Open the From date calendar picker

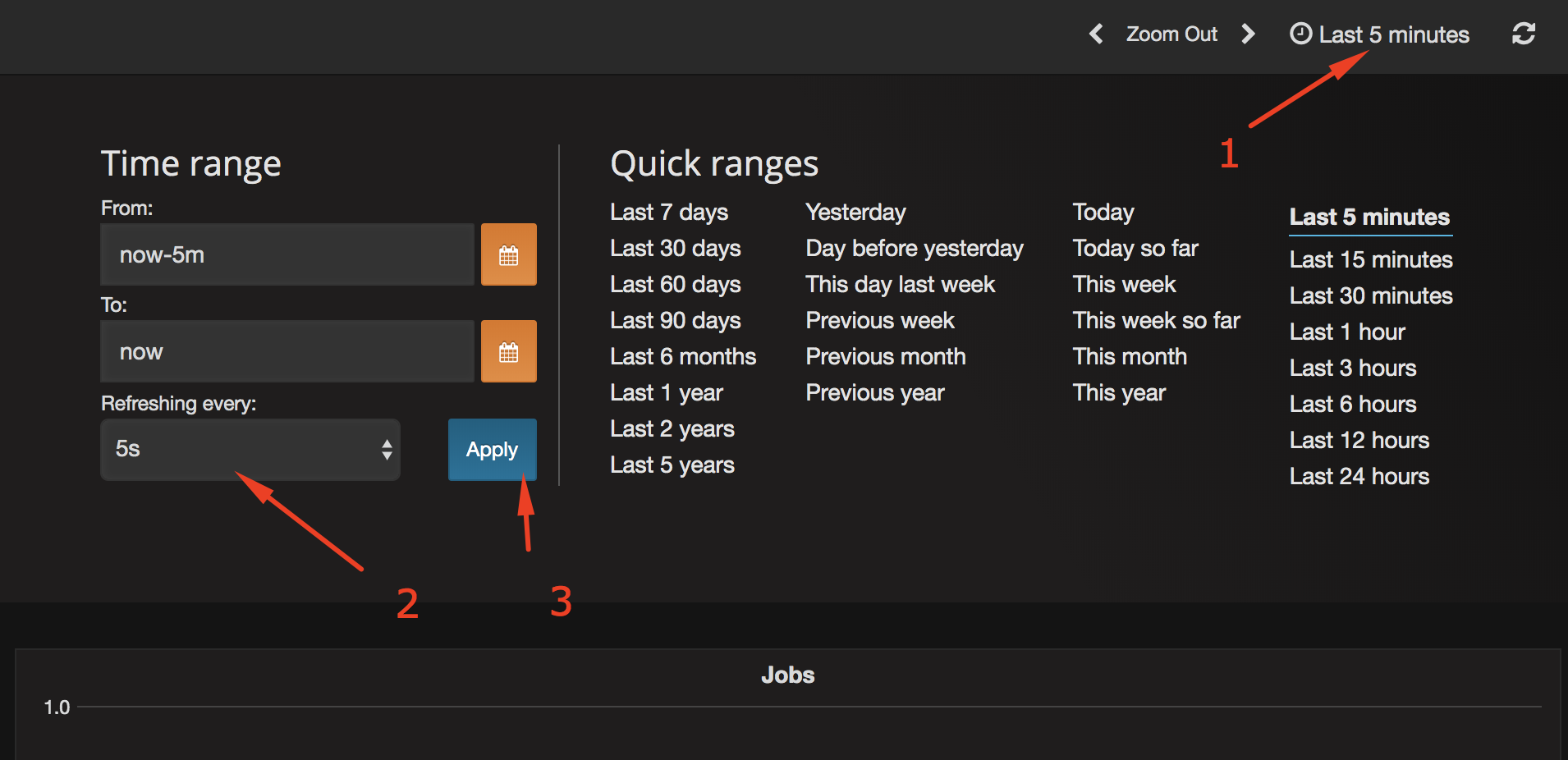point(509,254)
